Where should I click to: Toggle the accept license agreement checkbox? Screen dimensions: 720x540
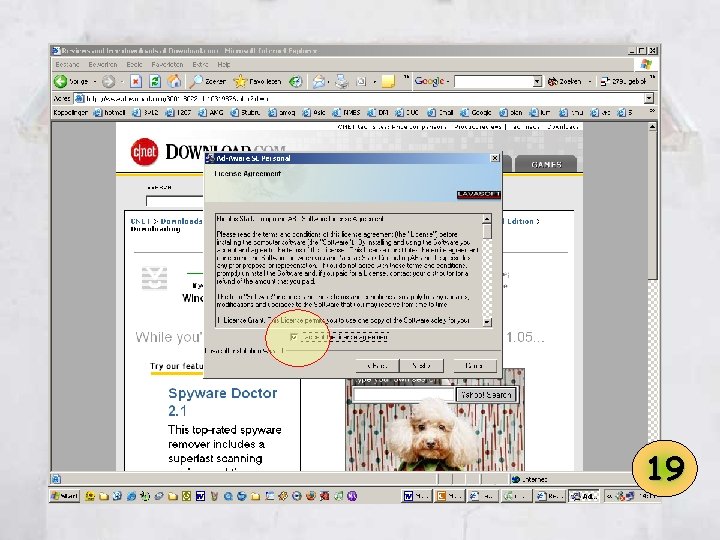click(294, 338)
